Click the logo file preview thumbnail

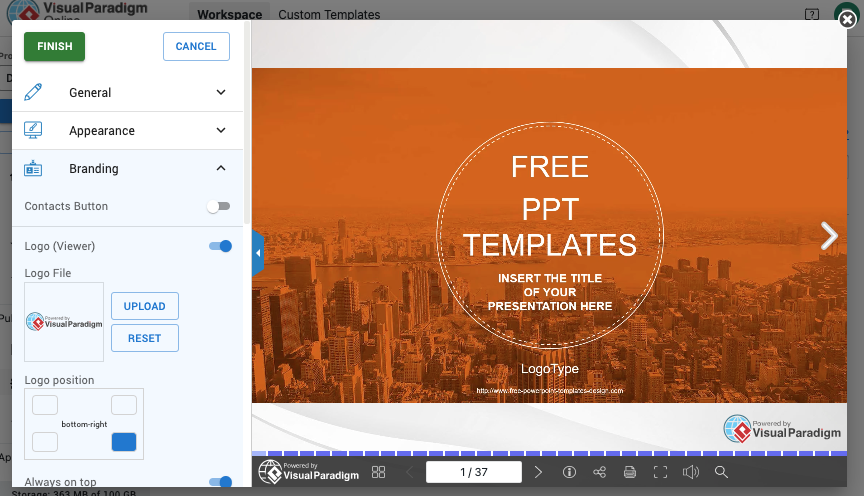coord(64,322)
